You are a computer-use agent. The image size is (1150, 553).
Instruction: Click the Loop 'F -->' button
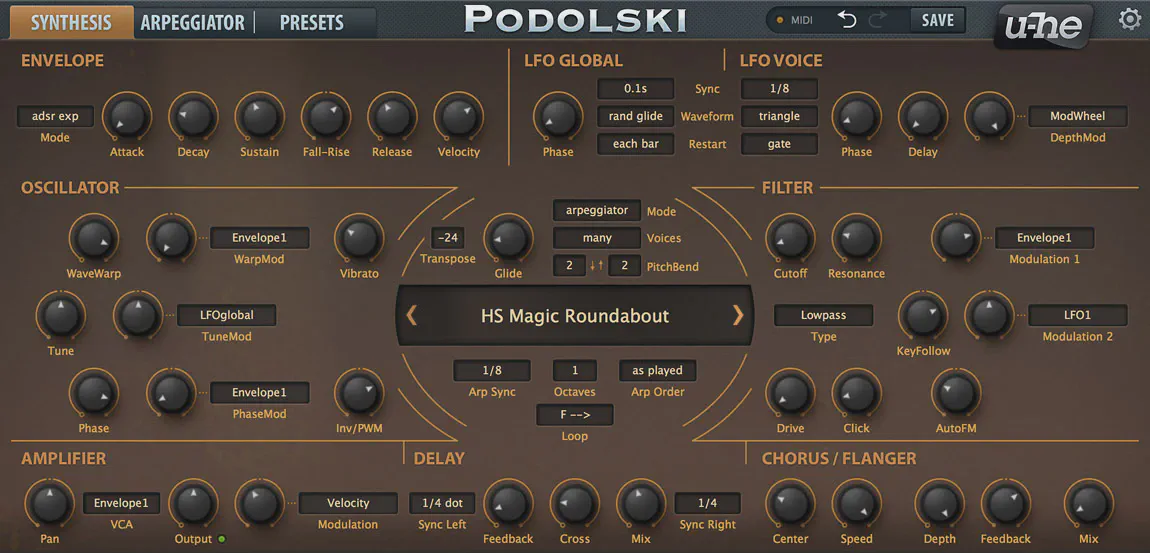(574, 415)
